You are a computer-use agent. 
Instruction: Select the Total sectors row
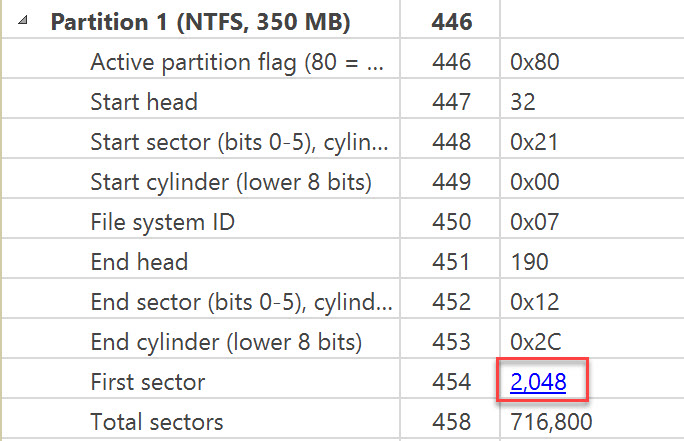pyautogui.click(x=157, y=422)
